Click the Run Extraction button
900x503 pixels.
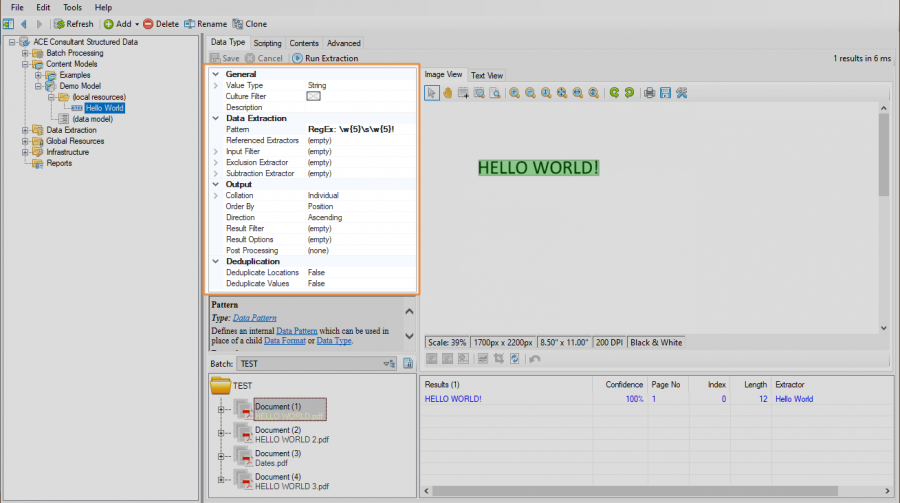[325, 59]
